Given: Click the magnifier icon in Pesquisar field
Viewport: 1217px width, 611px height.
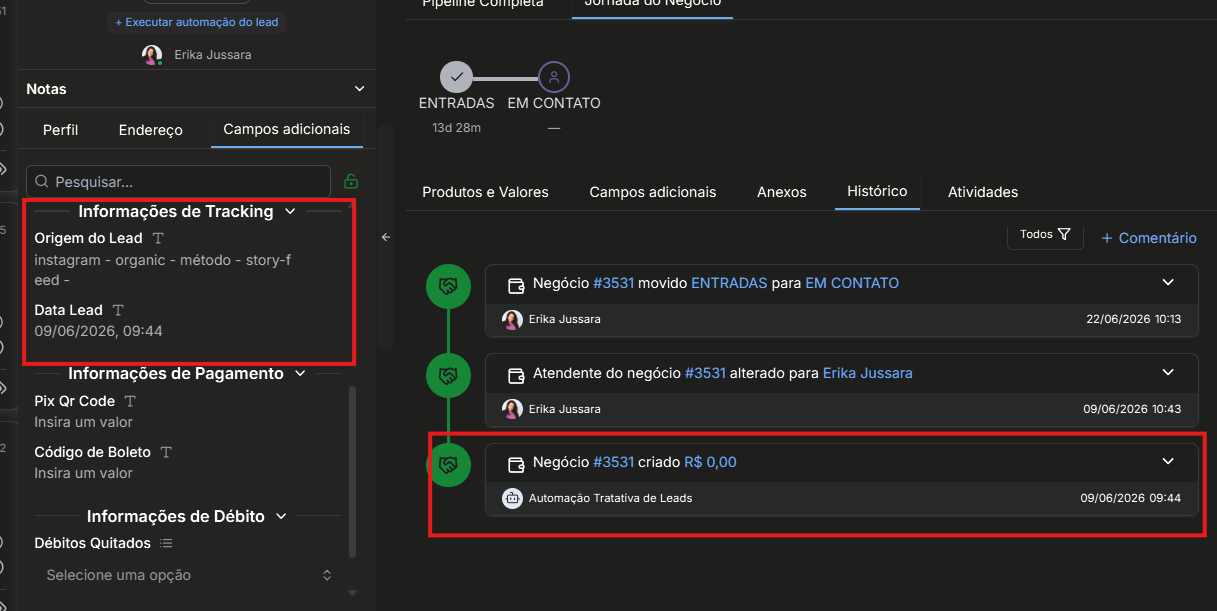Looking at the screenshot, I should [42, 182].
